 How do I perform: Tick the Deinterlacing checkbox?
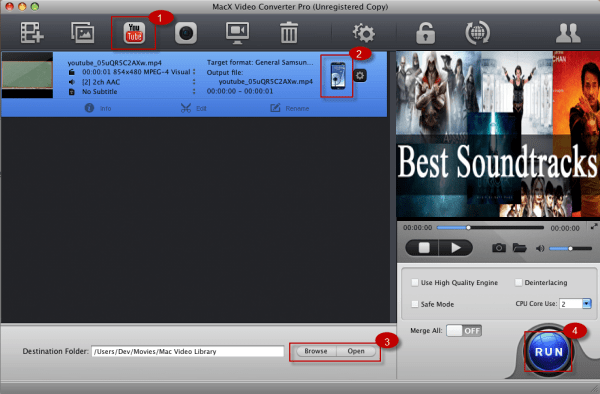(x=518, y=283)
